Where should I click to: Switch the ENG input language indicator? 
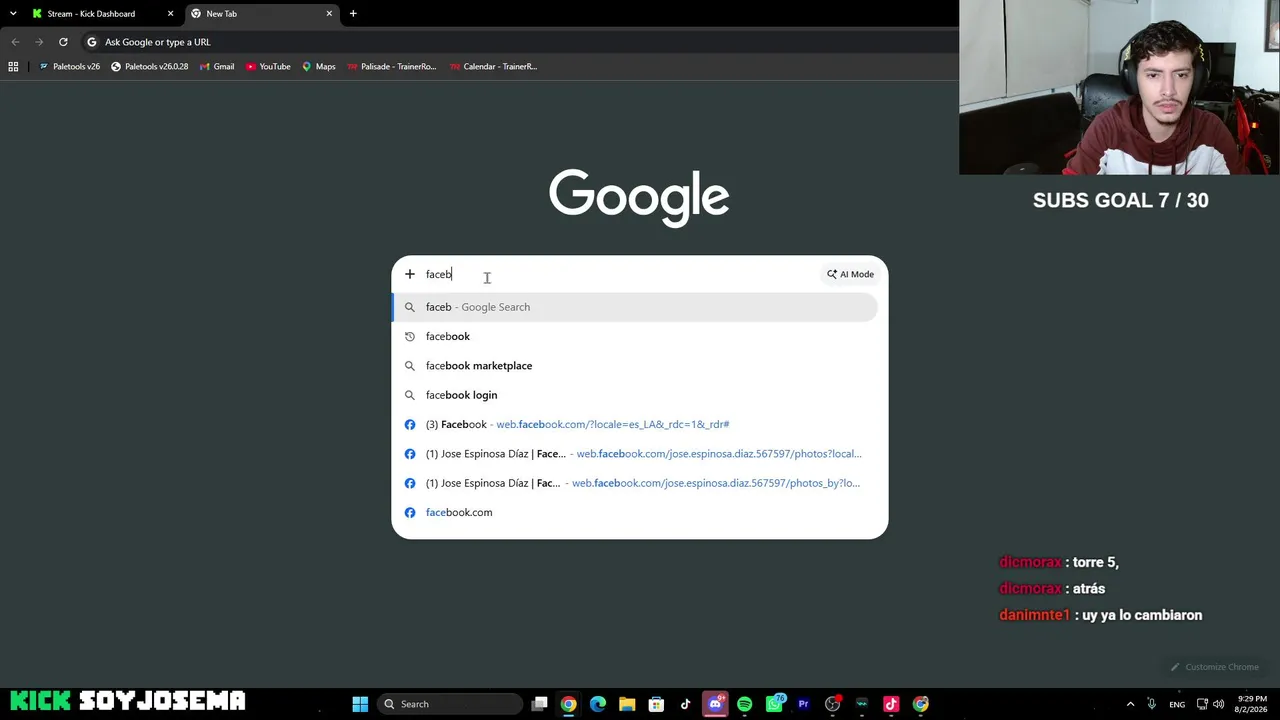tap(1177, 704)
